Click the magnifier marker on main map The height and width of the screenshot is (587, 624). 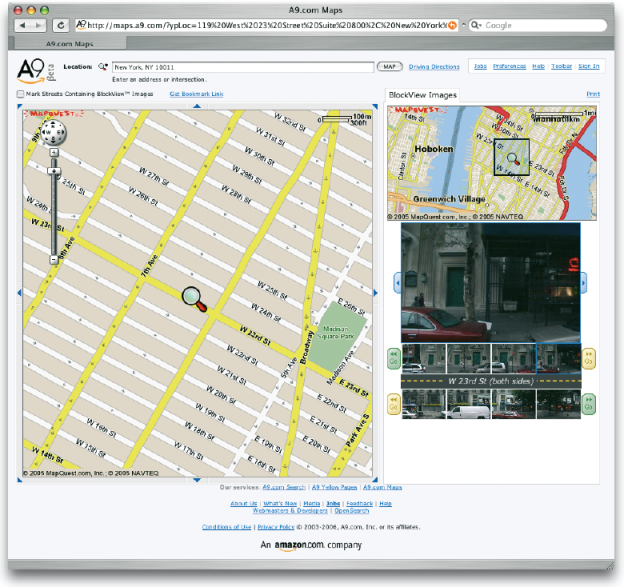tap(194, 299)
